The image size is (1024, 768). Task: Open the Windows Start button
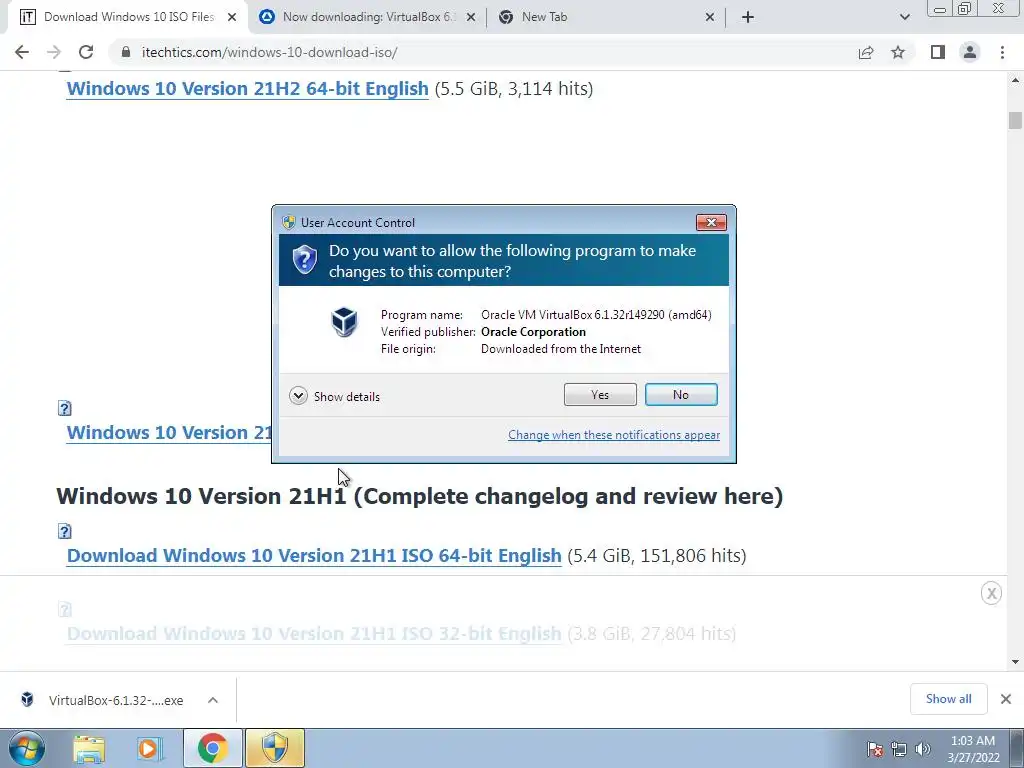point(27,748)
